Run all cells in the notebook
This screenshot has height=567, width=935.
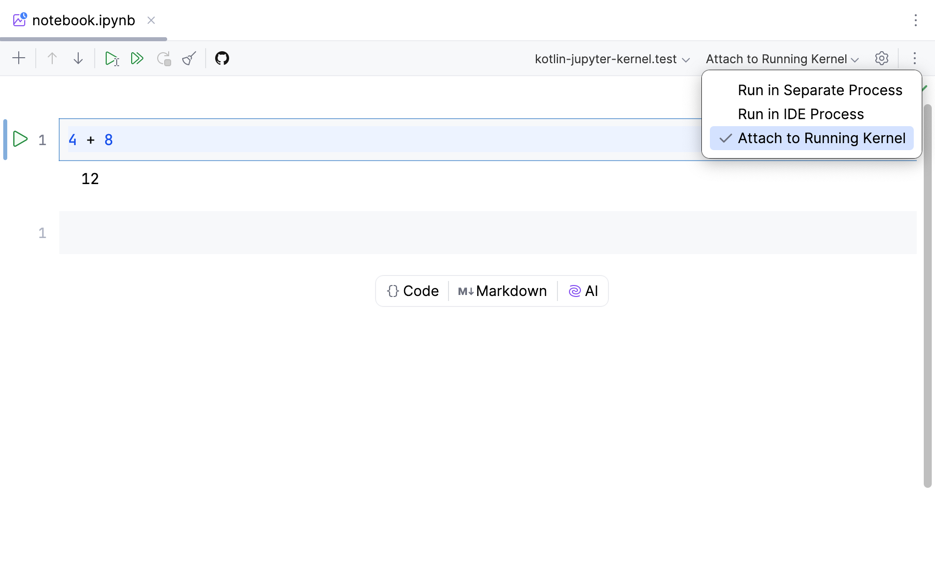tap(137, 59)
